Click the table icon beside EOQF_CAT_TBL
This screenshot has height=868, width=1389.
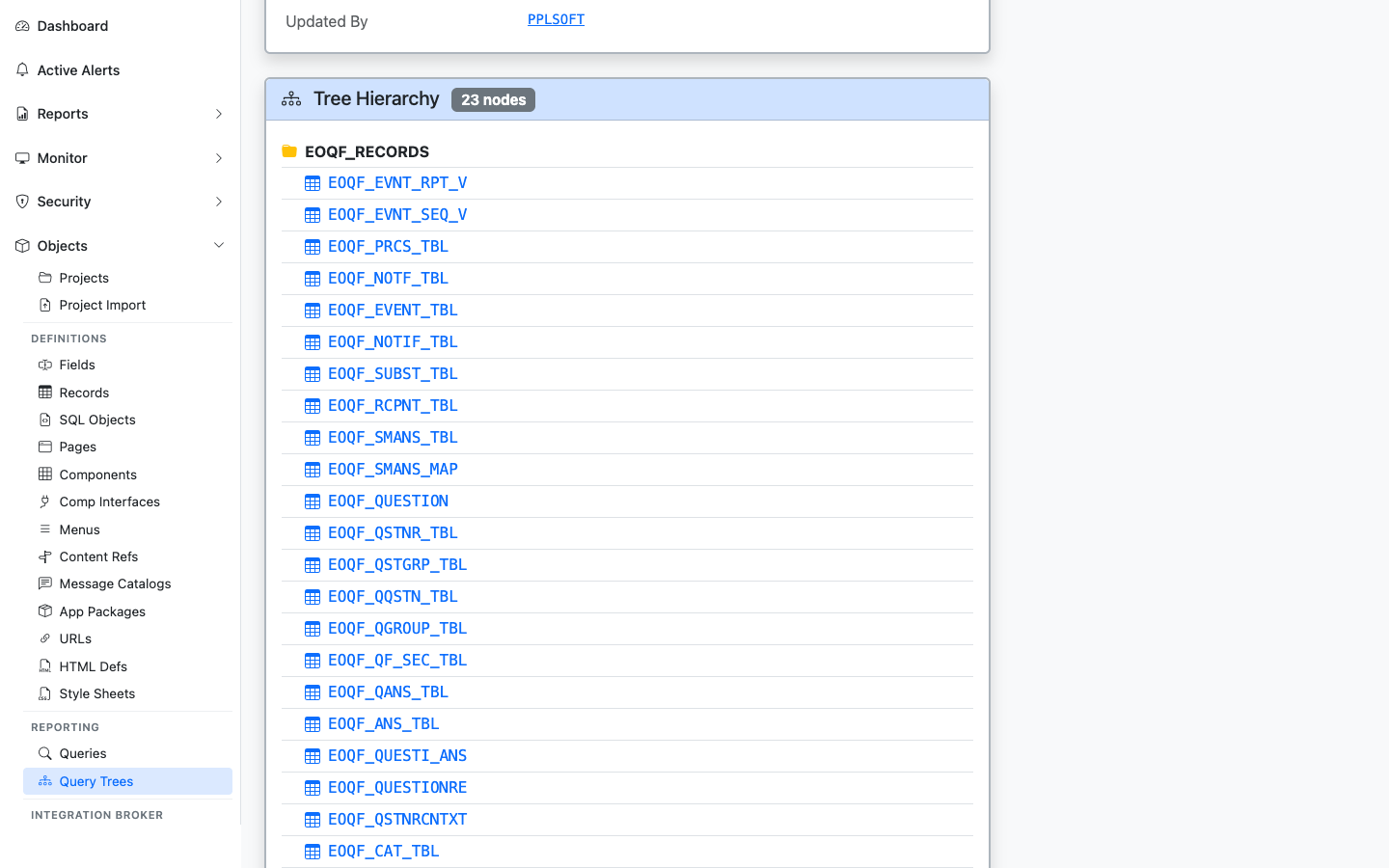[313, 852]
